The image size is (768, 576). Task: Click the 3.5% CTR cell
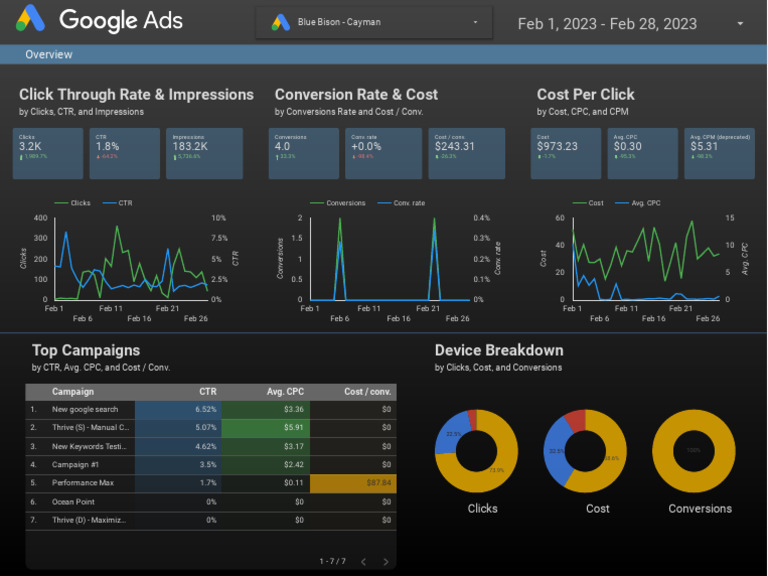coord(178,464)
